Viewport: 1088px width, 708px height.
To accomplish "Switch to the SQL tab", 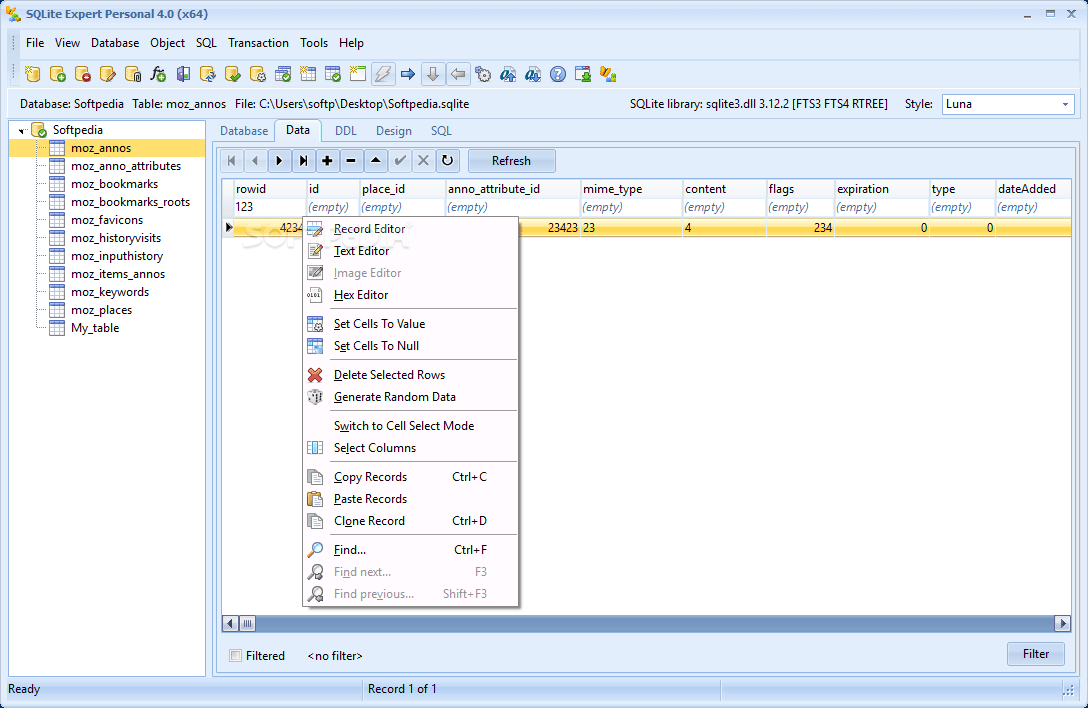I will pyautogui.click(x=441, y=131).
